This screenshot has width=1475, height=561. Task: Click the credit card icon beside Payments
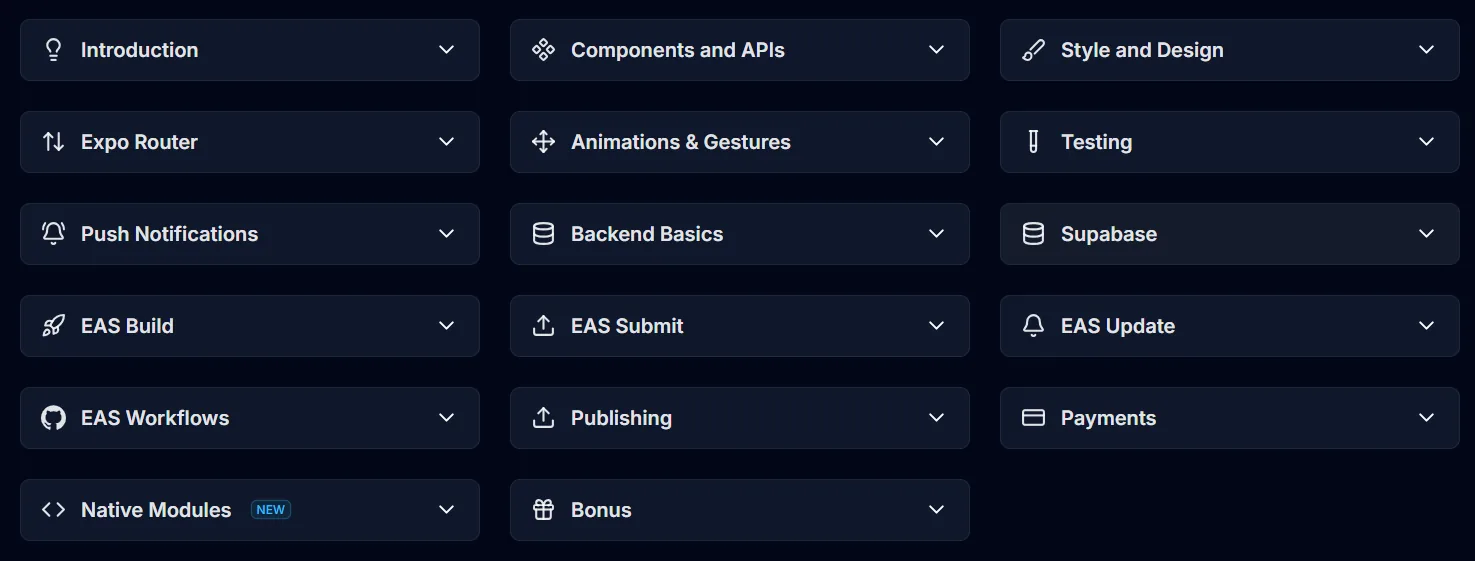[1033, 418]
